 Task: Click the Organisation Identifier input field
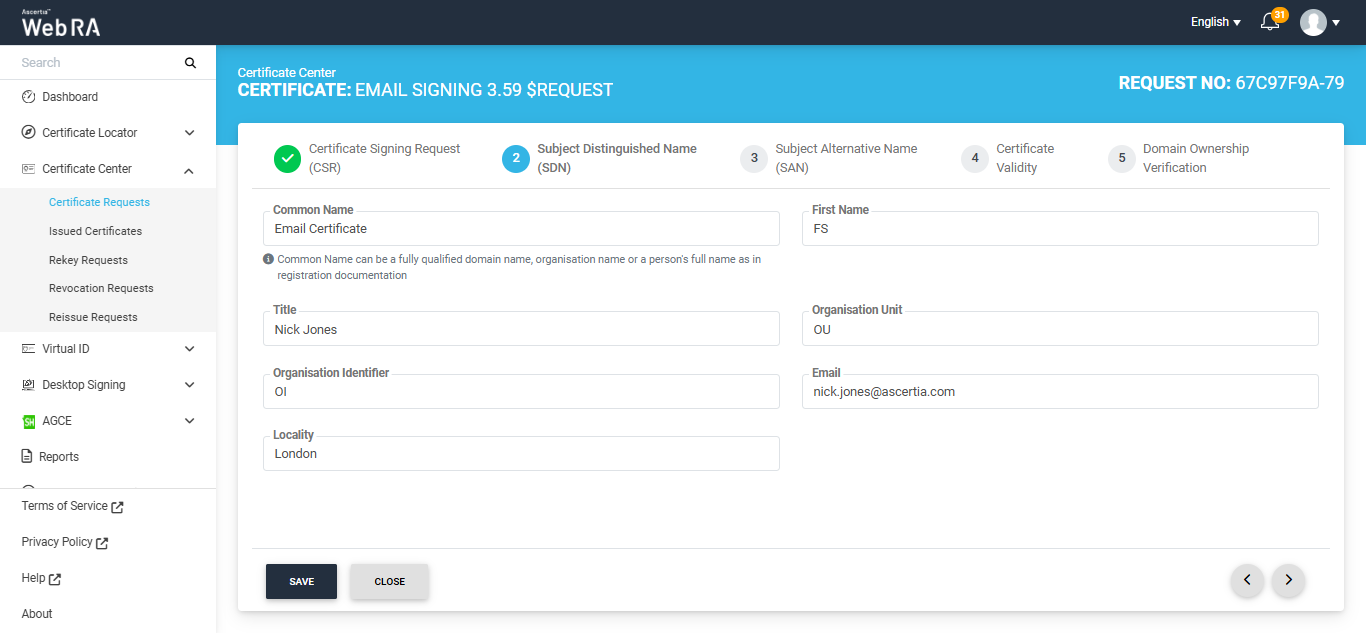pos(521,391)
